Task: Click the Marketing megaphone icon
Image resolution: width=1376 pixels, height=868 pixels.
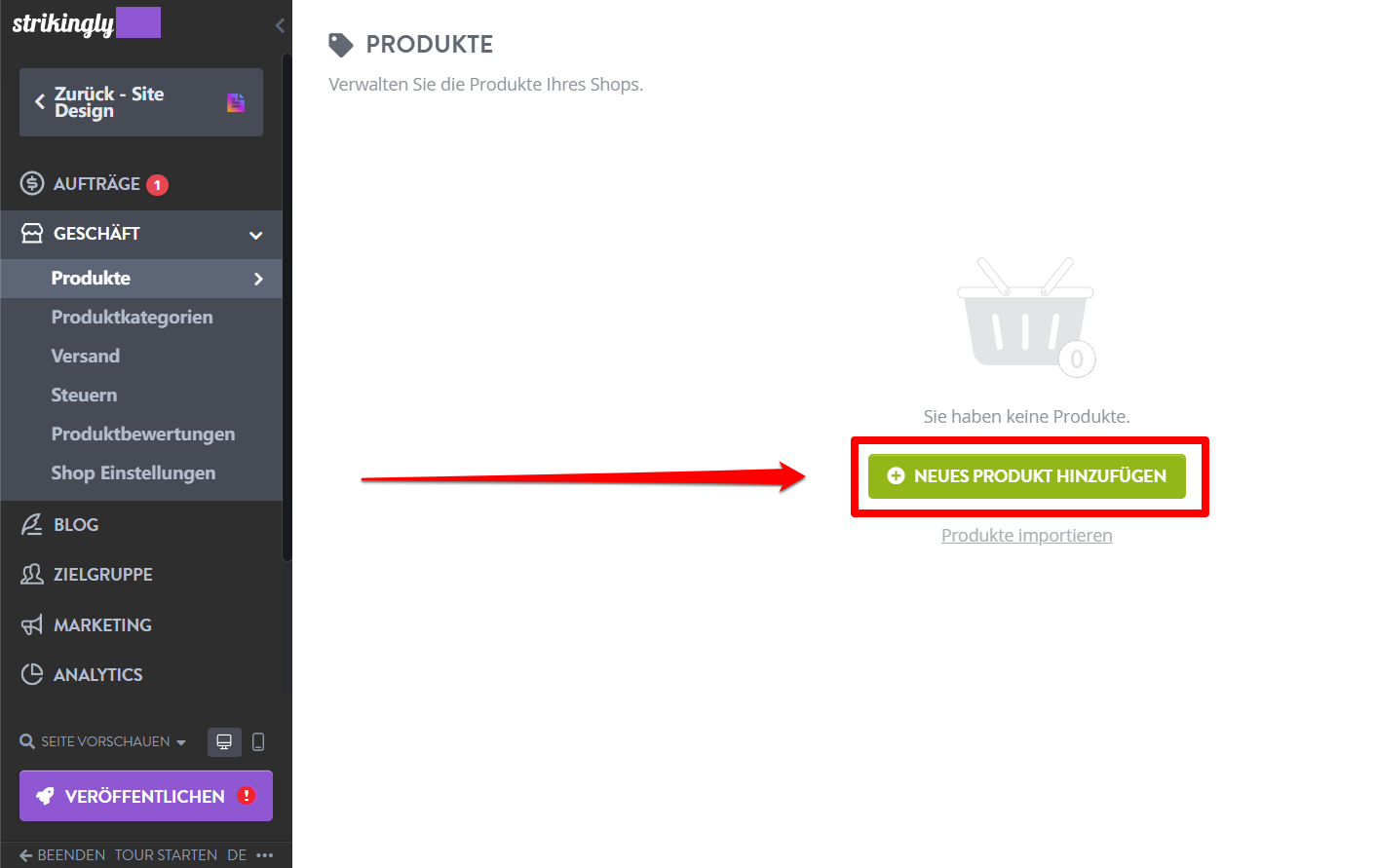Action: (x=32, y=624)
